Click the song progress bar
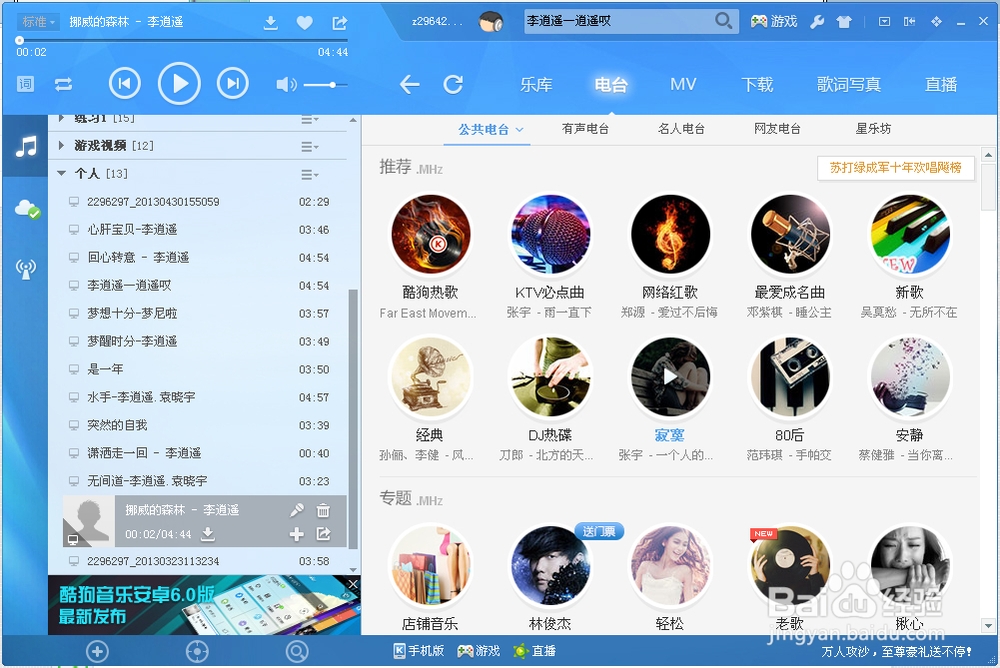The width and height of the screenshot is (1000, 668). pyautogui.click(x=182, y=40)
